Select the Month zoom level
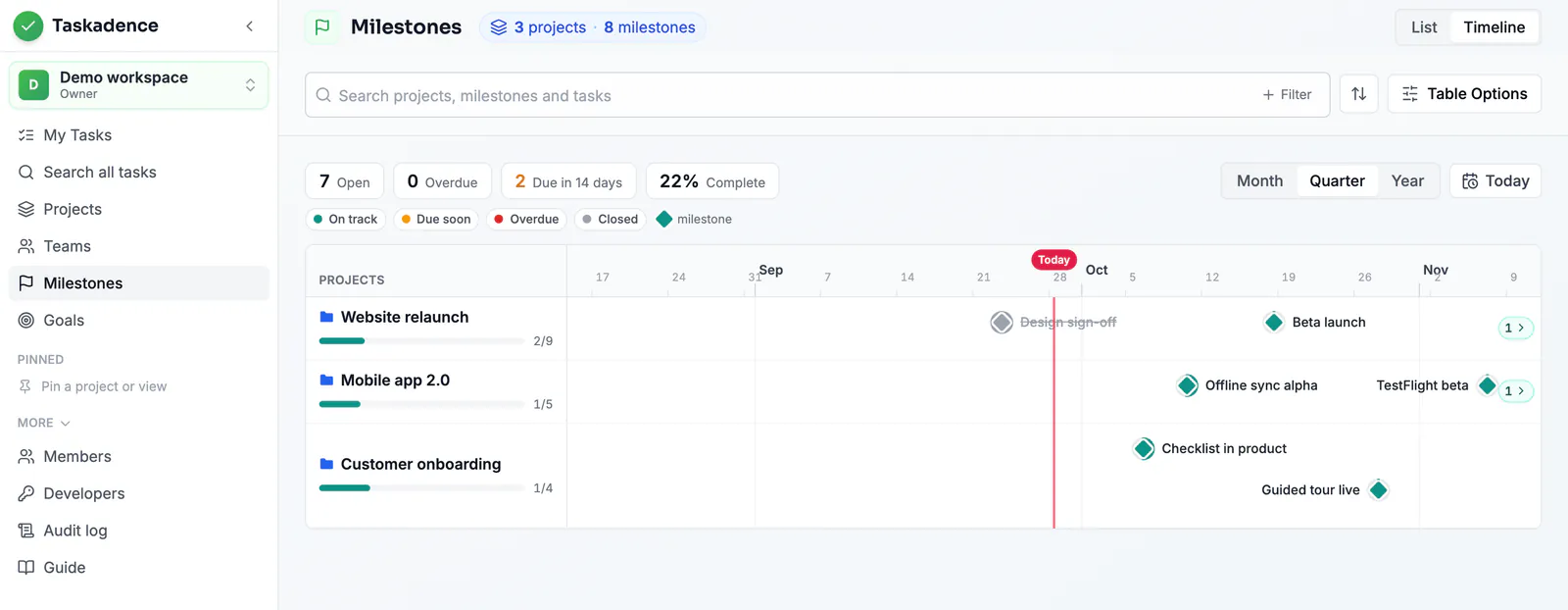1568x610 pixels. tap(1259, 181)
